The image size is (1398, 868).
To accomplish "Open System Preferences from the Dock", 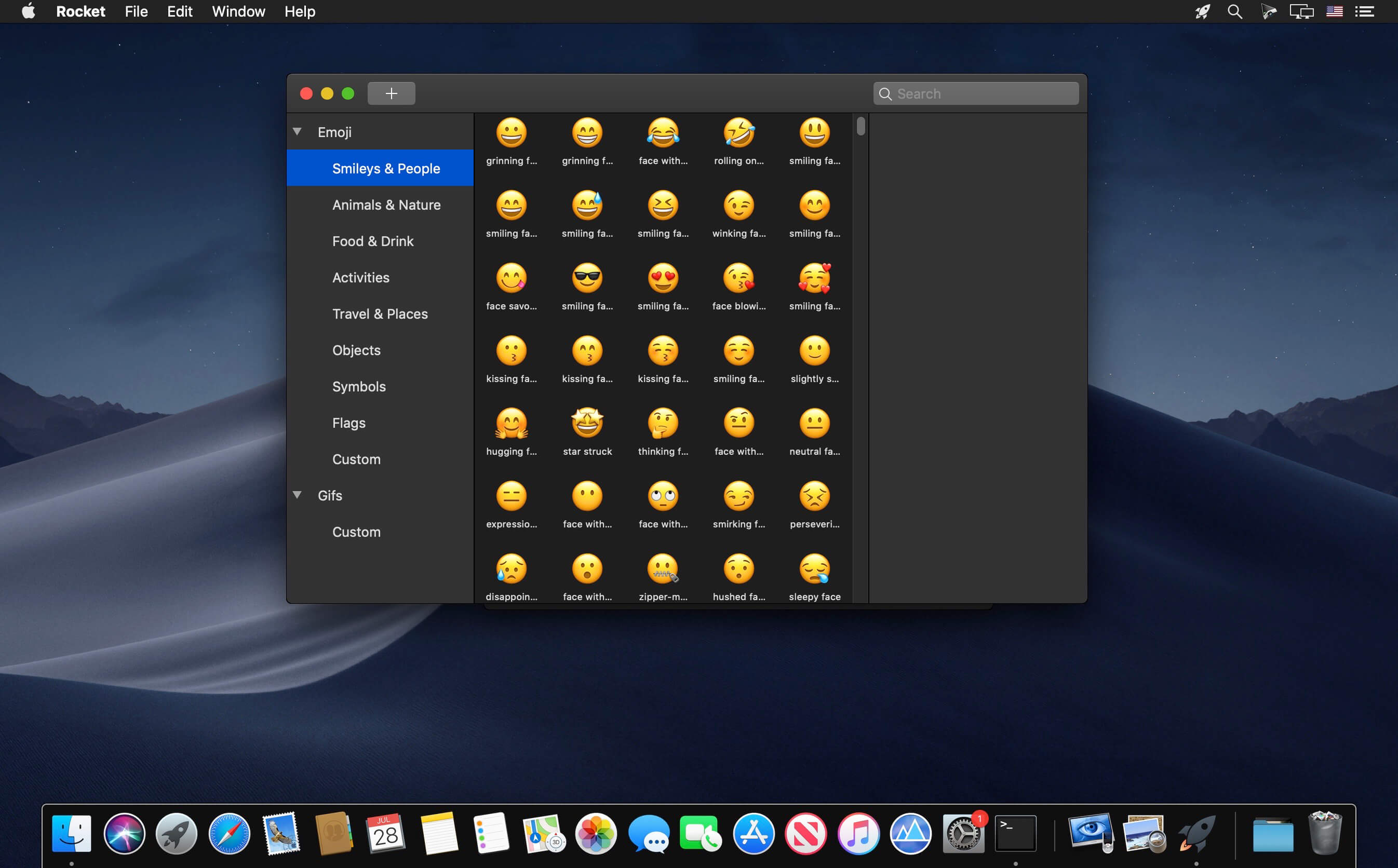I will [961, 833].
